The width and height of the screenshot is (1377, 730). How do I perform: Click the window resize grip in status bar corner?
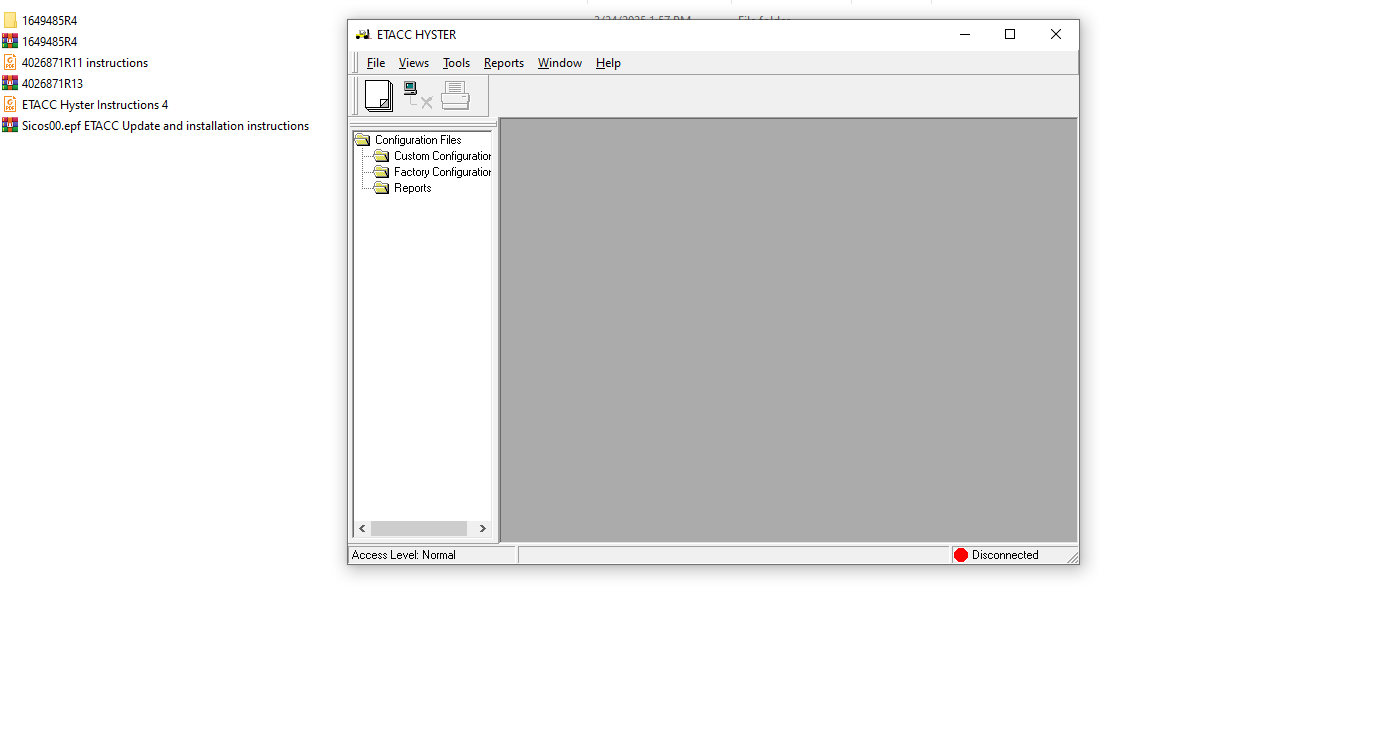1072,557
